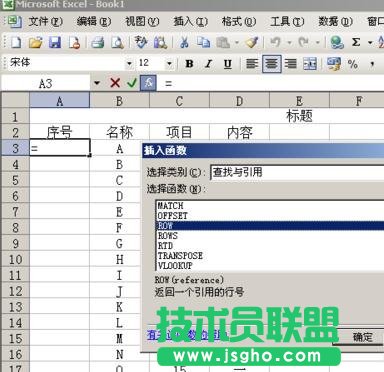Select the Format Painter brush
Viewport: 384px width, 372px height.
point(252,42)
